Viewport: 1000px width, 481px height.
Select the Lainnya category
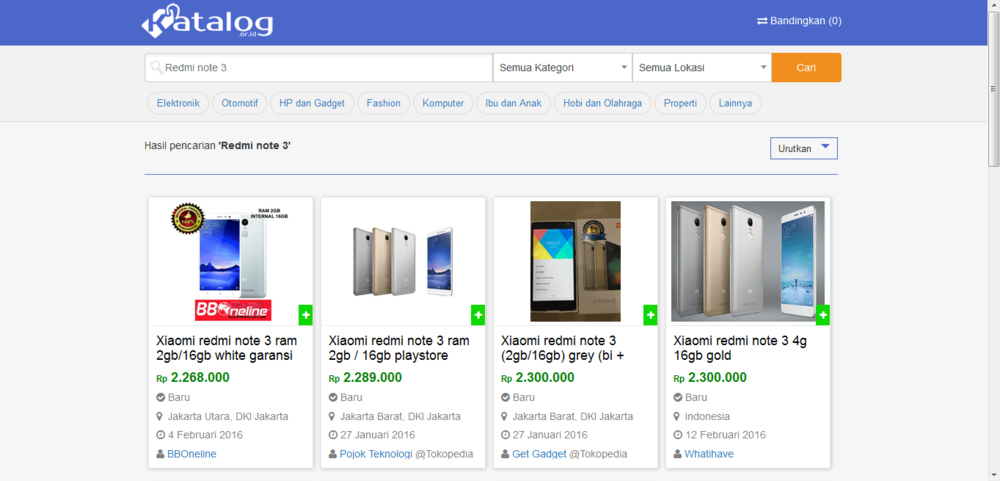735,103
